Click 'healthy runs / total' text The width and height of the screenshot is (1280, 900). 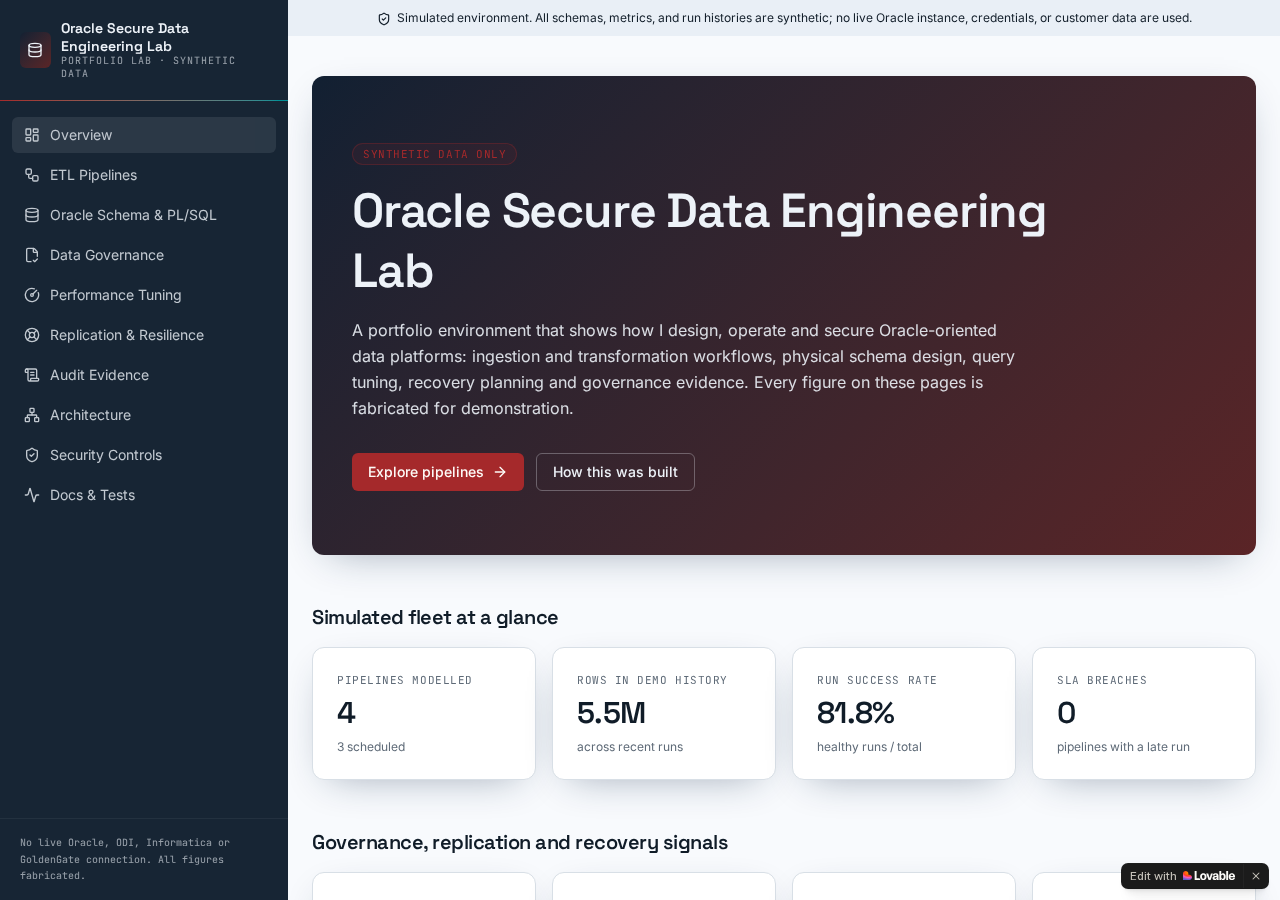click(869, 747)
